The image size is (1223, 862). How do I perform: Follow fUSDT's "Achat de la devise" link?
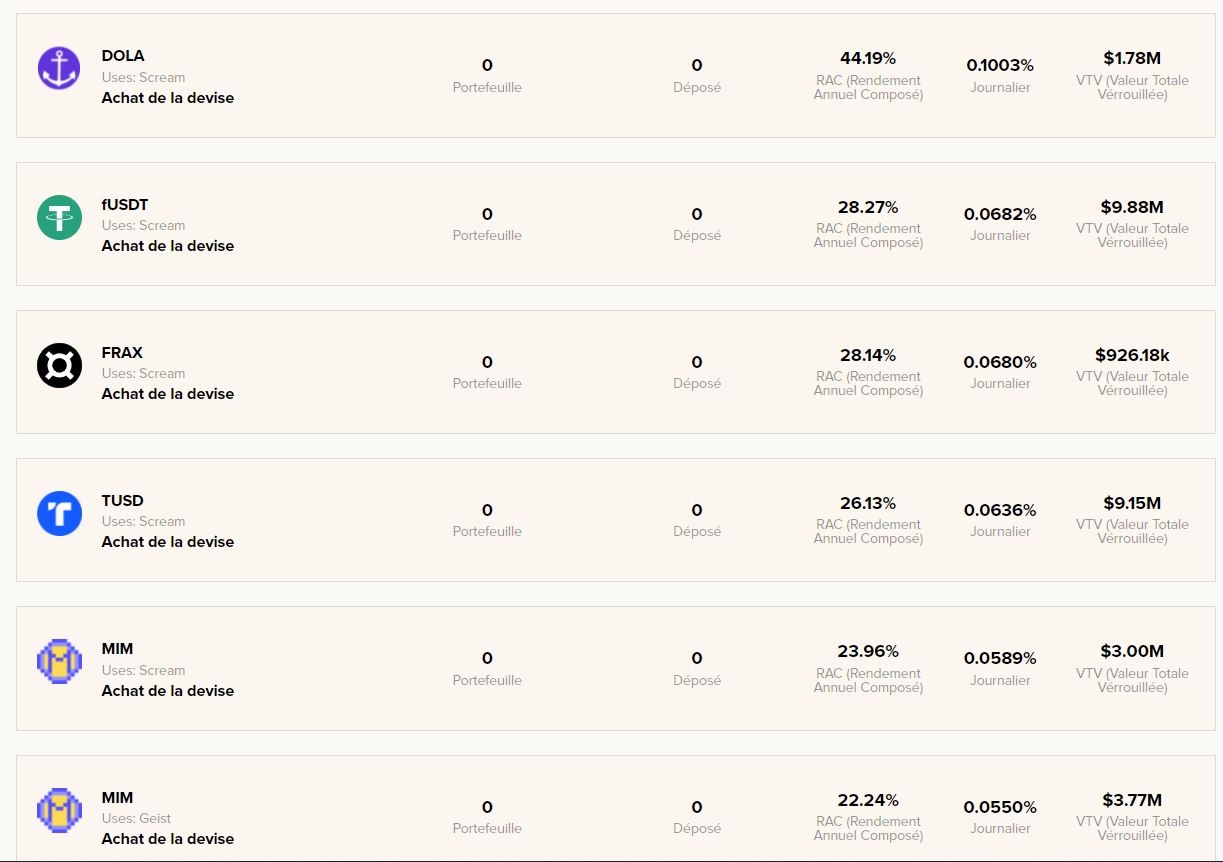167,246
